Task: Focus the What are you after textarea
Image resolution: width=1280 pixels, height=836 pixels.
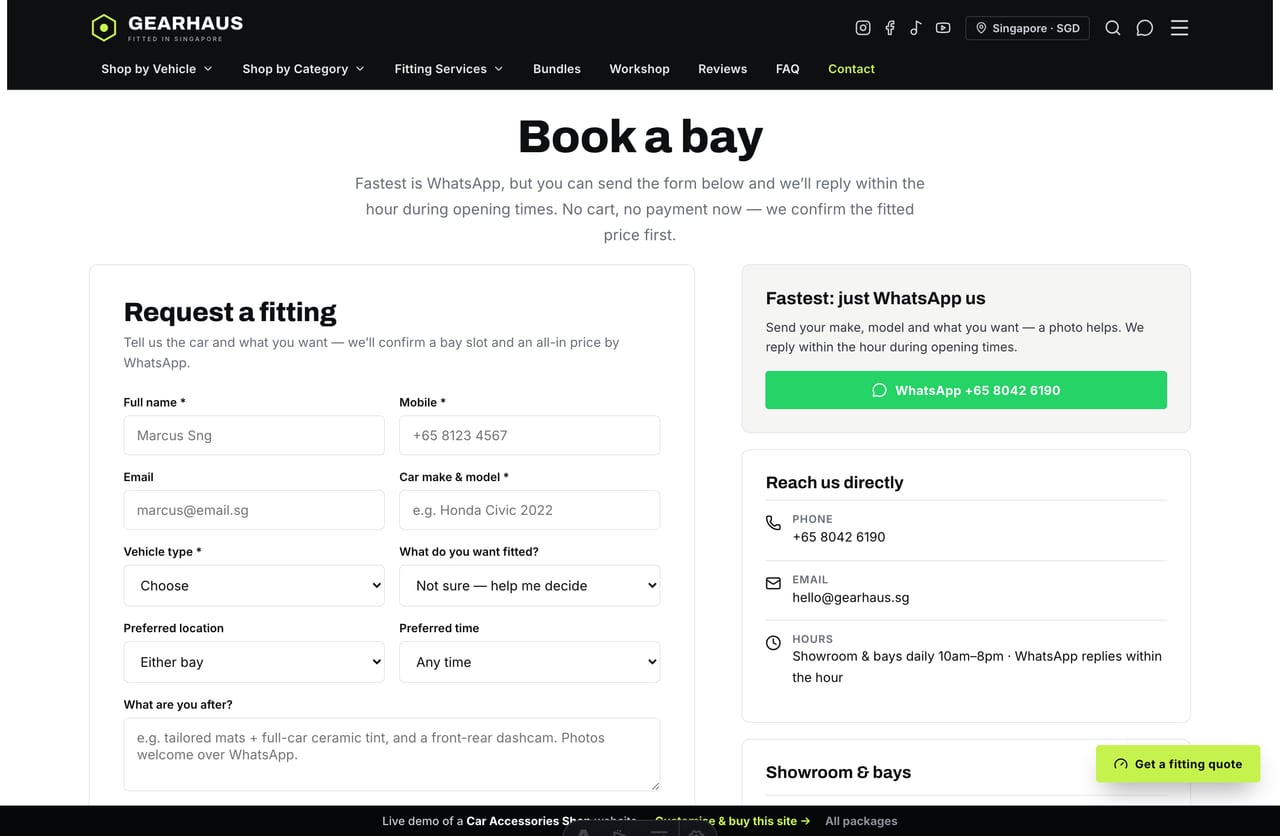Action: point(392,754)
